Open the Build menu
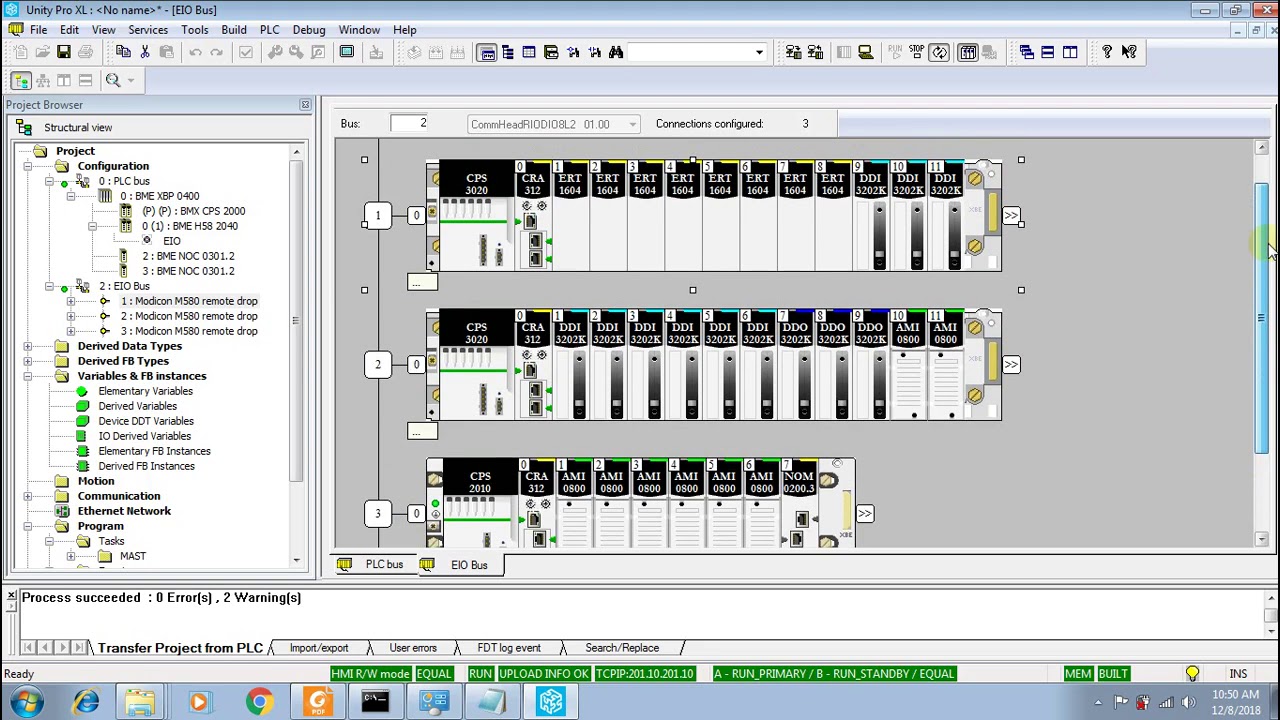 (234, 30)
